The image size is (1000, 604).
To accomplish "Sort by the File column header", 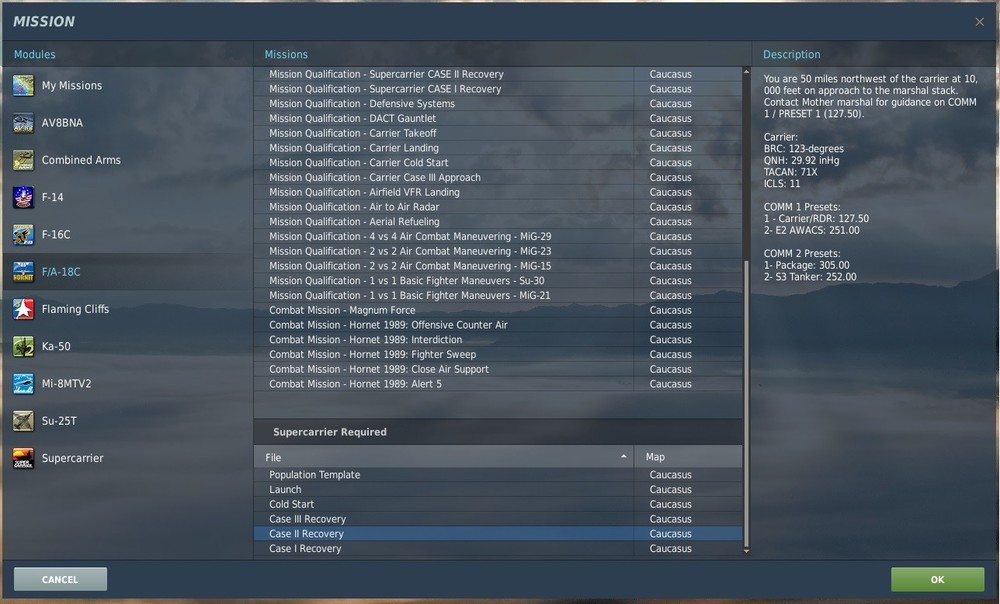I will 443,457.
